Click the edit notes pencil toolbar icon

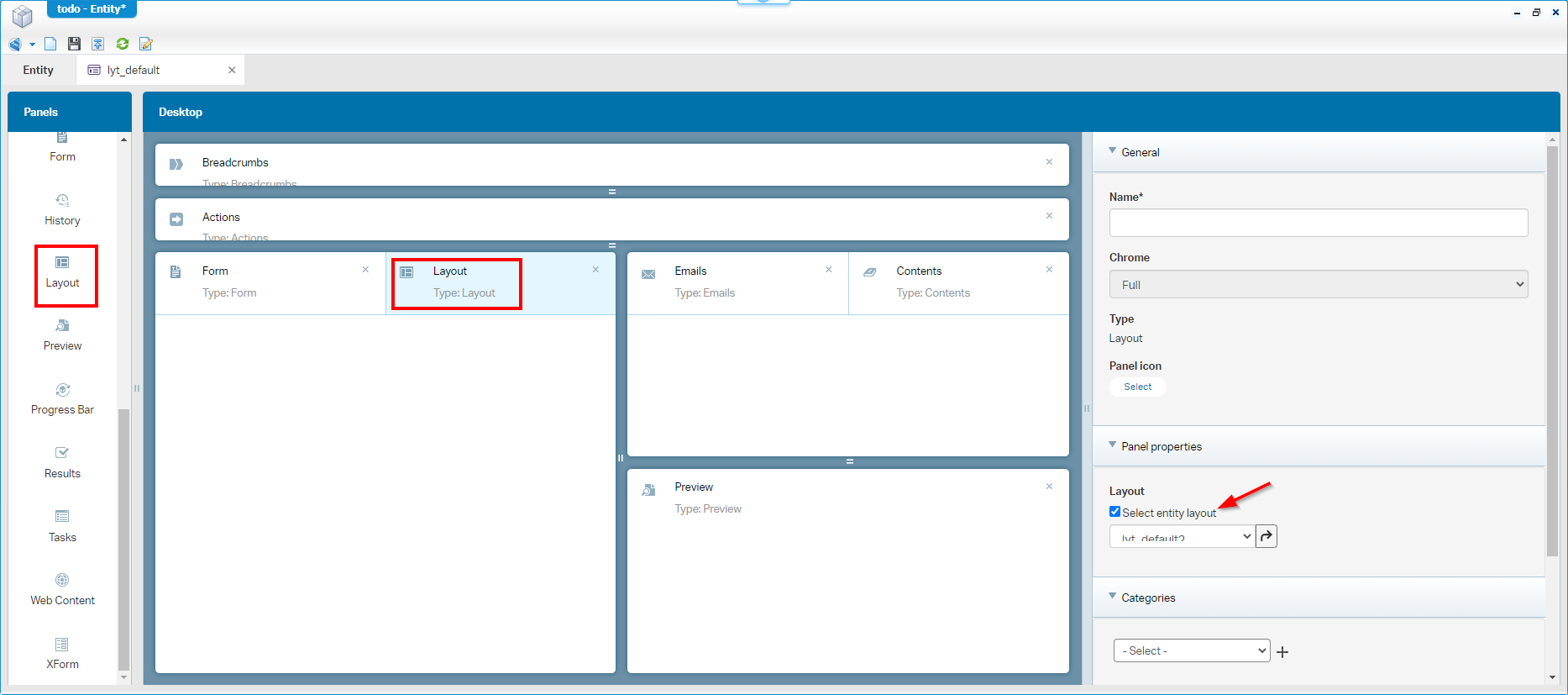tap(146, 44)
